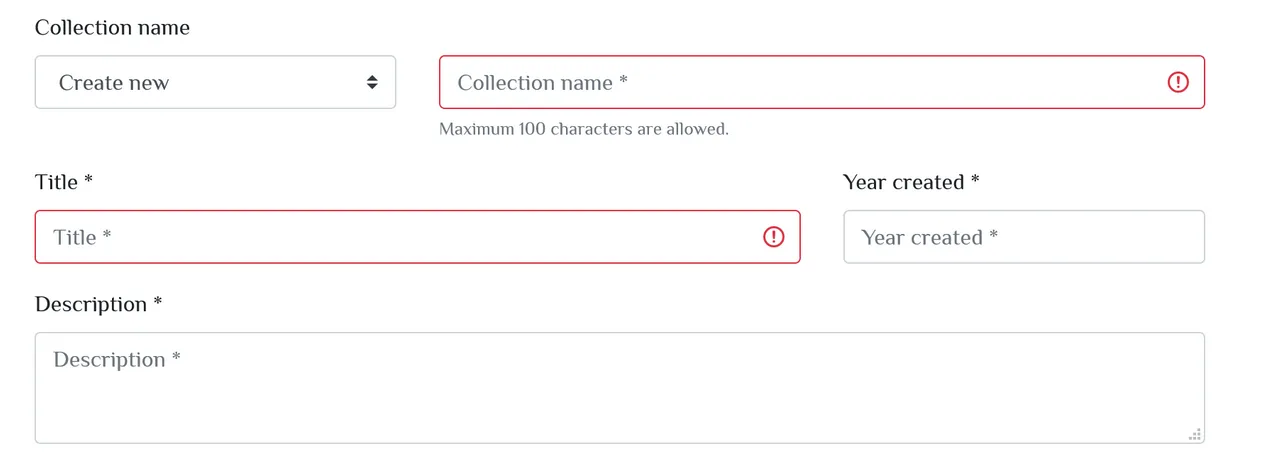Click the 'Create new' text in the selector
Image resolution: width=1280 pixels, height=464 pixels.
click(114, 83)
